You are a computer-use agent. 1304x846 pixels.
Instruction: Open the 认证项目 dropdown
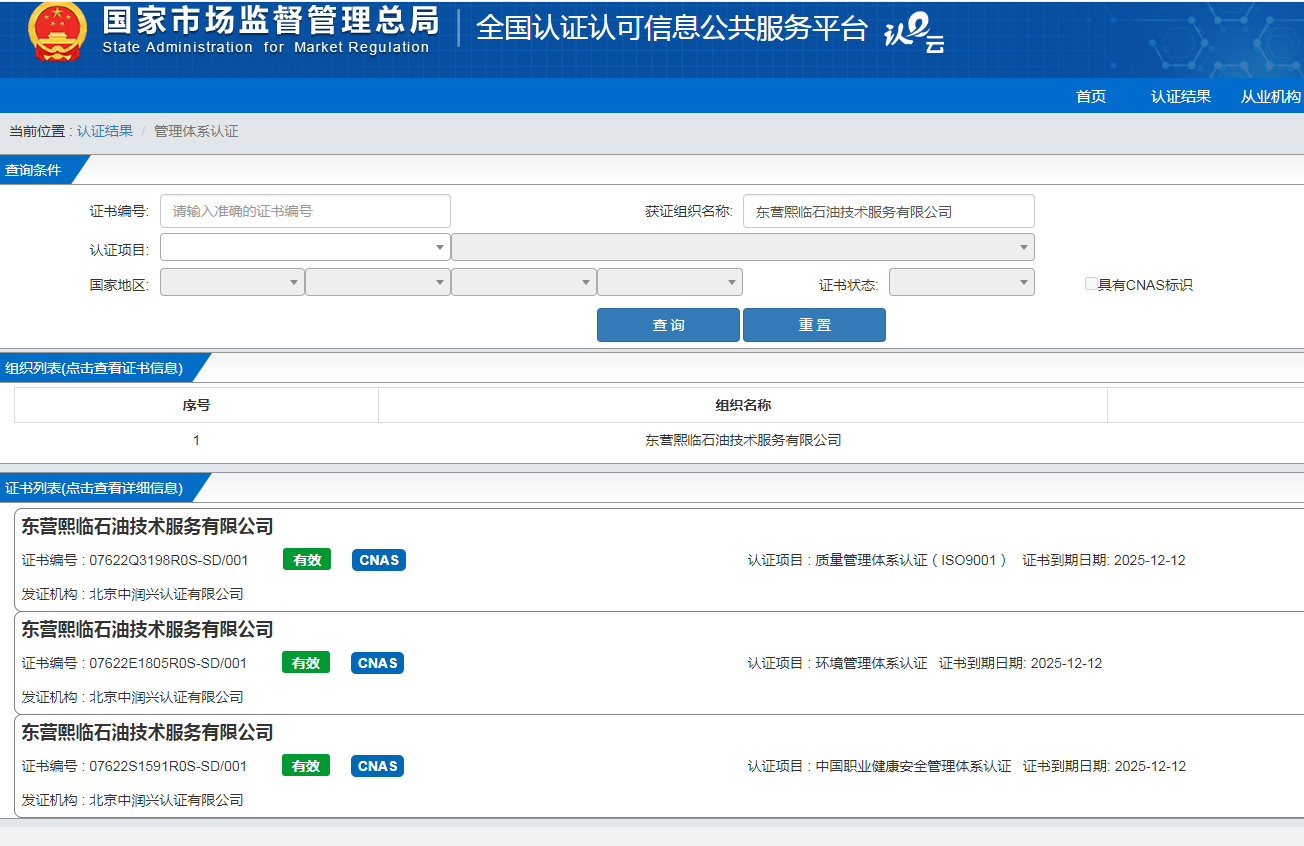click(x=305, y=247)
